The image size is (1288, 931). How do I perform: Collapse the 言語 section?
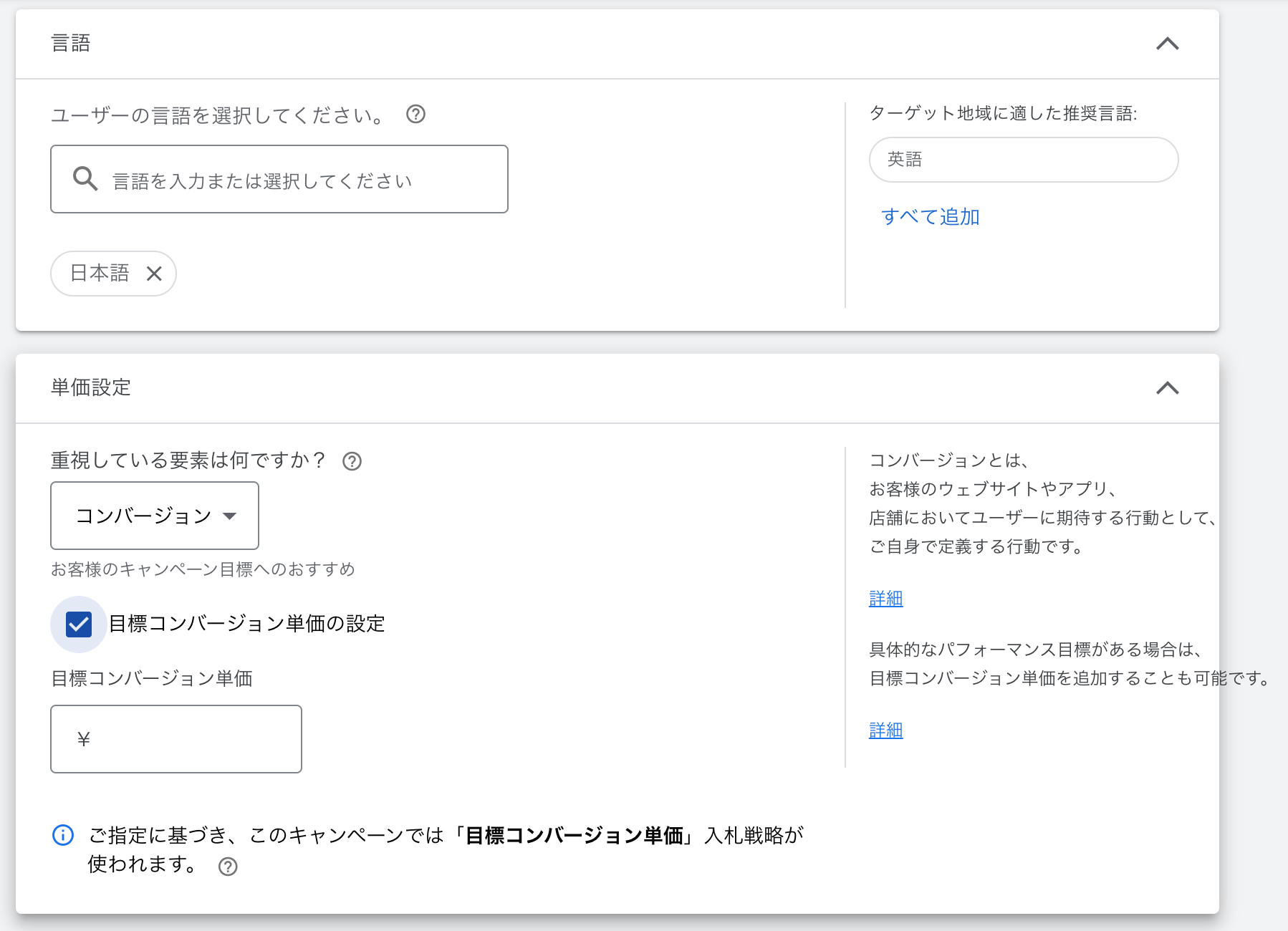(x=1167, y=44)
